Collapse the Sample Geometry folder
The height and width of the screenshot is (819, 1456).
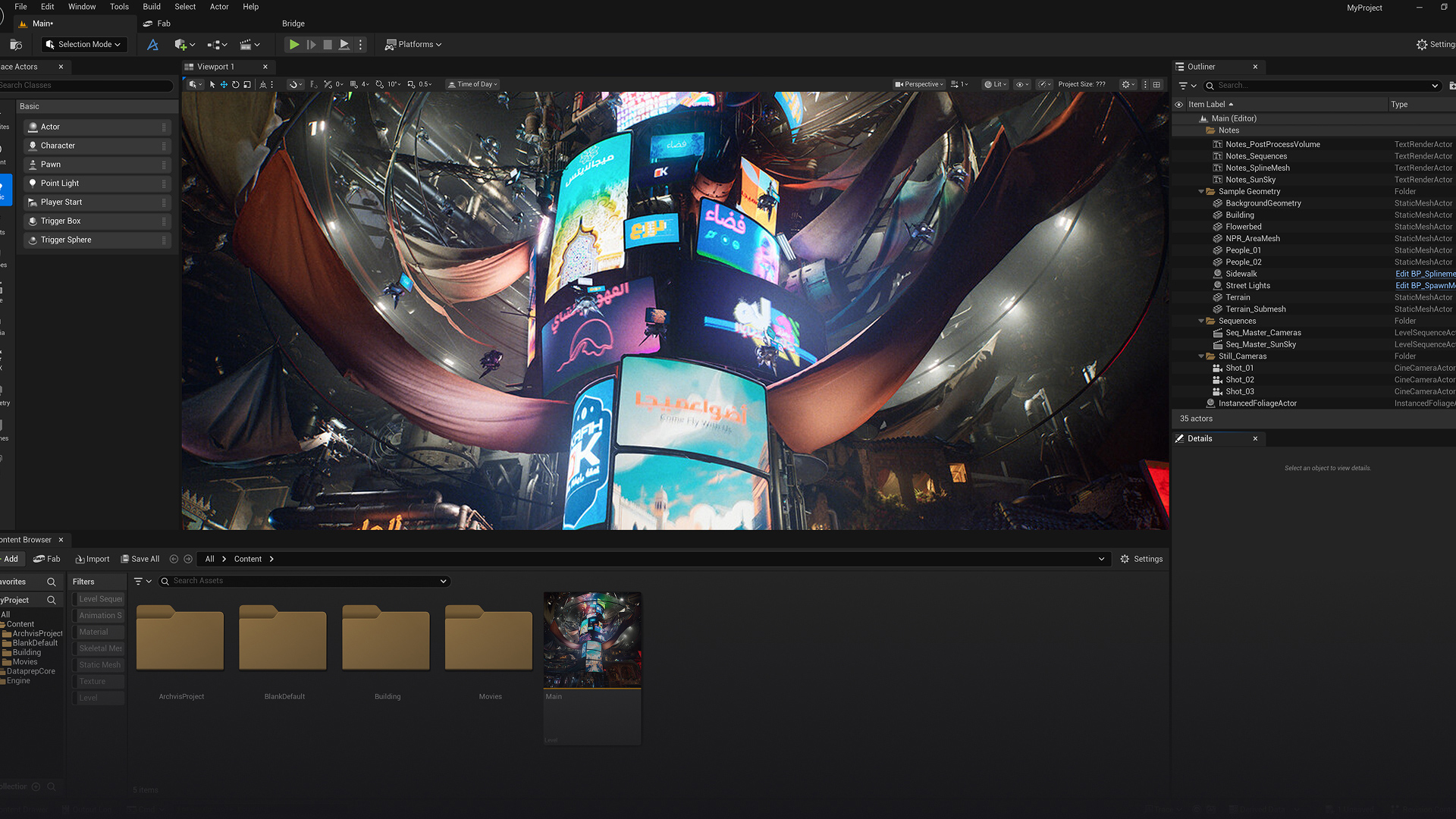1200,192
